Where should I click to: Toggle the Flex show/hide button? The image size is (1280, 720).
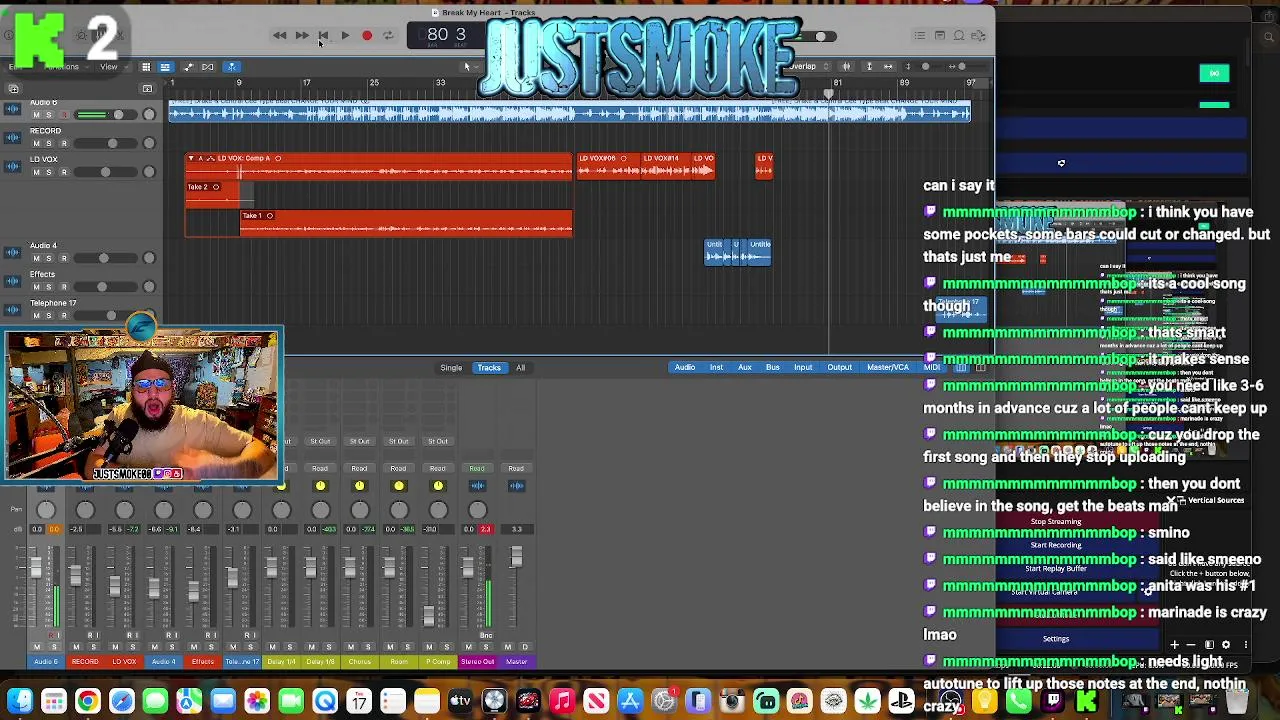[208, 67]
